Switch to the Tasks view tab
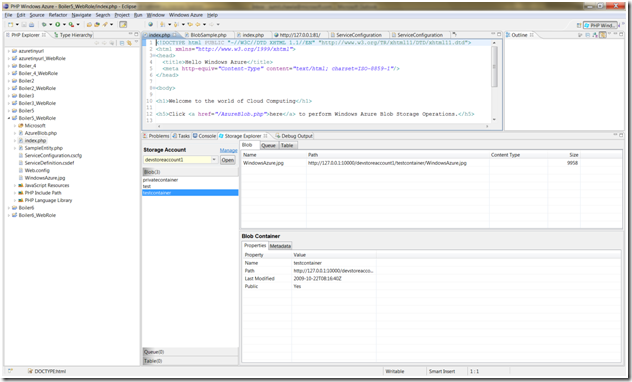The image size is (632, 382). point(181,136)
